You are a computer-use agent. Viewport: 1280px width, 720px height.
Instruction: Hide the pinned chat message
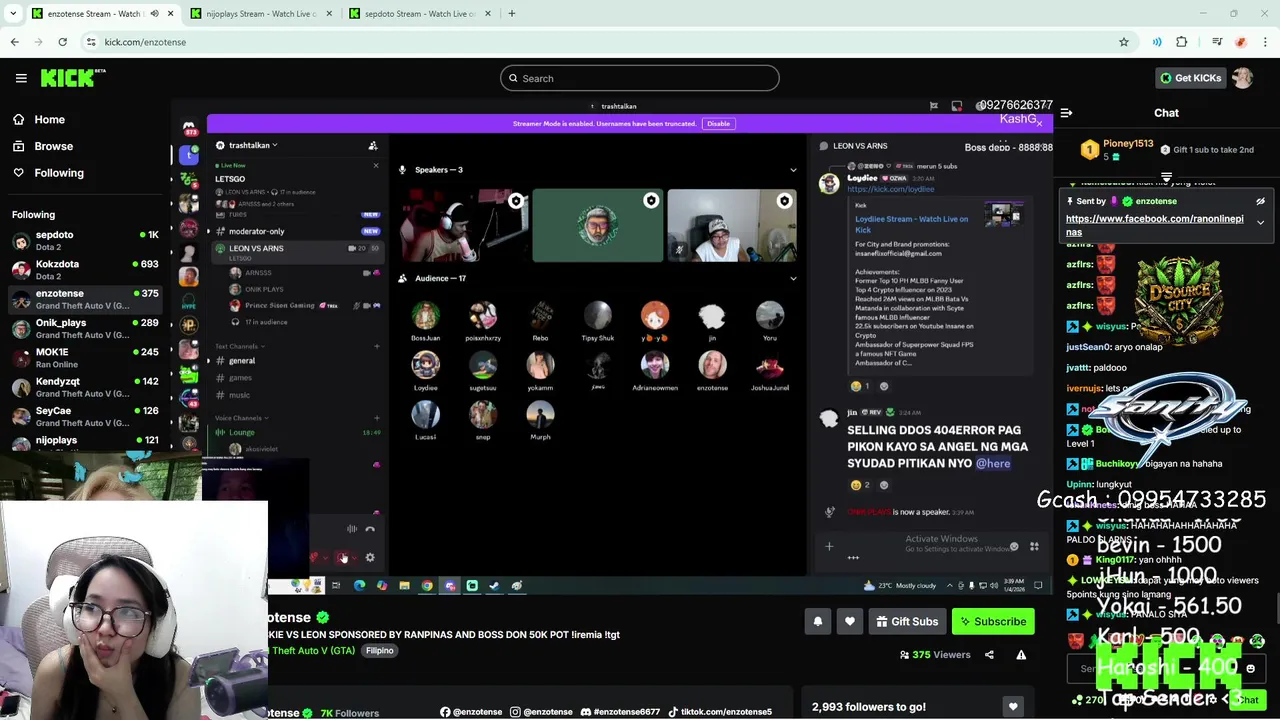click(x=1261, y=201)
